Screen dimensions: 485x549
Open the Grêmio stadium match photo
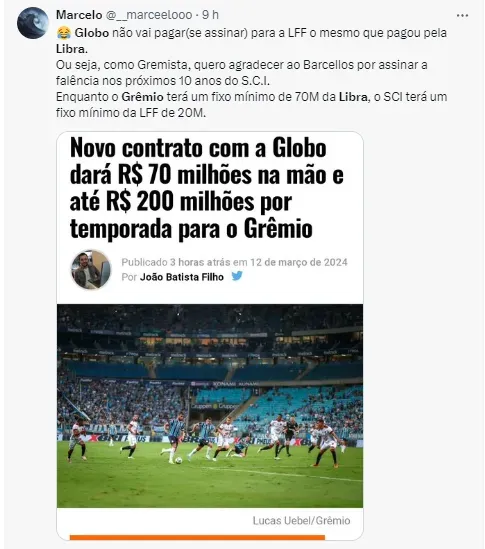click(210, 406)
